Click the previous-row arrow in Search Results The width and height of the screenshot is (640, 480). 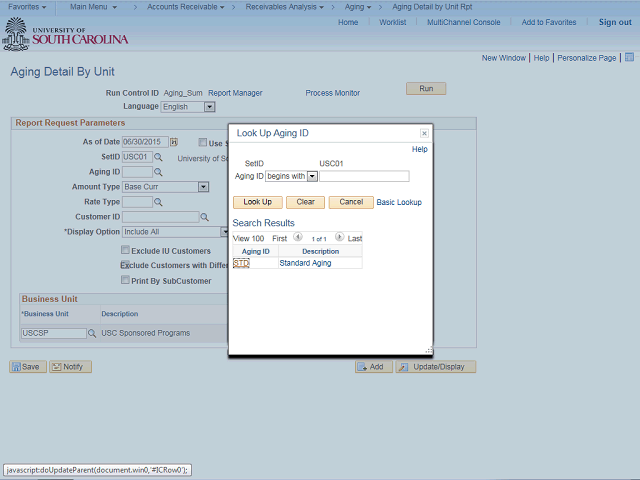click(298, 237)
